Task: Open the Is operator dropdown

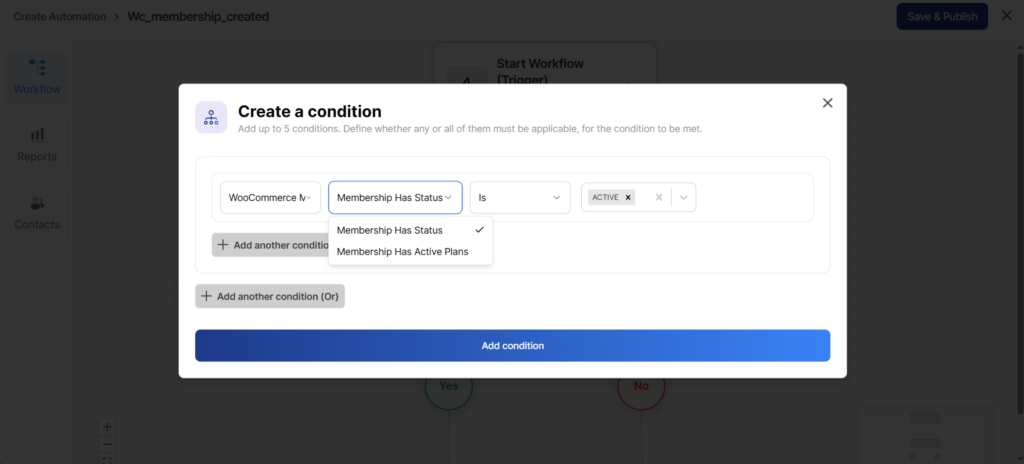Action: click(520, 197)
